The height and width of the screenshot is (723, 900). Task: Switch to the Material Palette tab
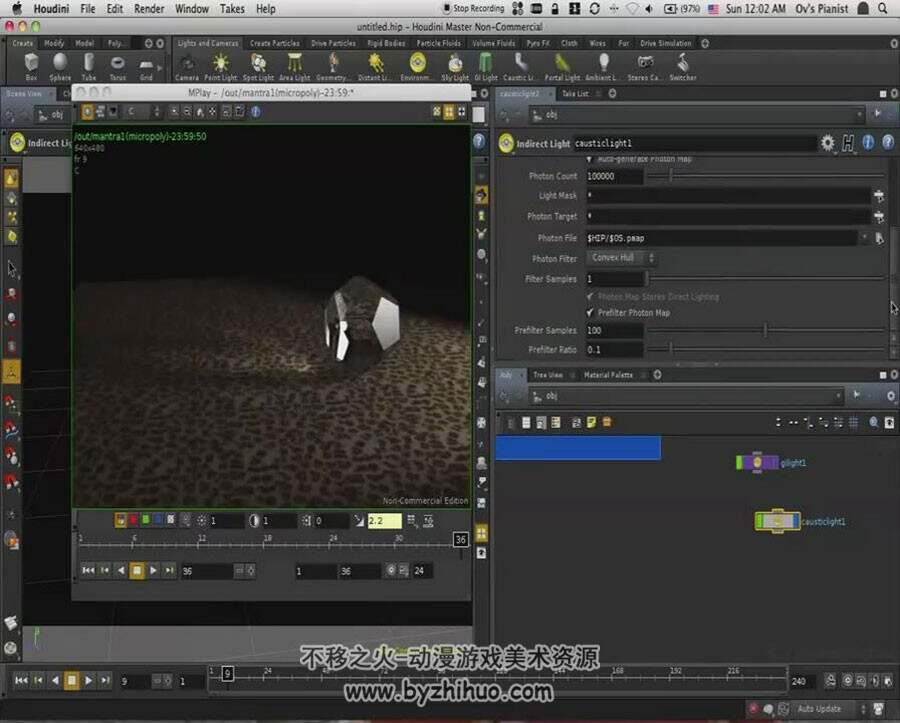(x=608, y=375)
